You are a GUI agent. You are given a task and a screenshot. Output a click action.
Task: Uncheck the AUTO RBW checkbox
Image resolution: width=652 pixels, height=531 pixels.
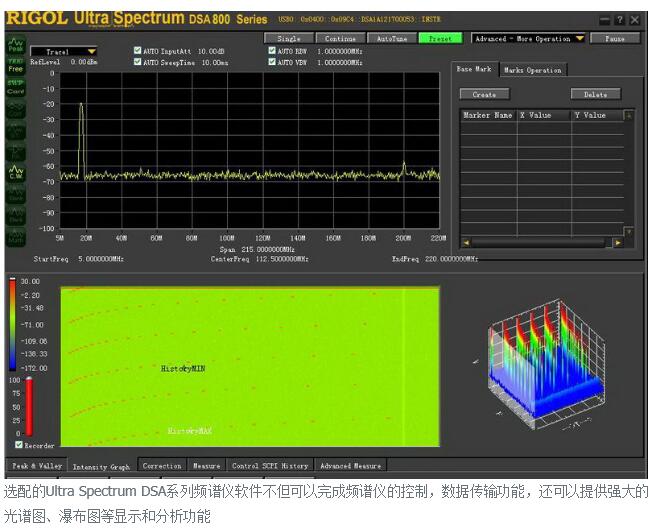point(272,50)
